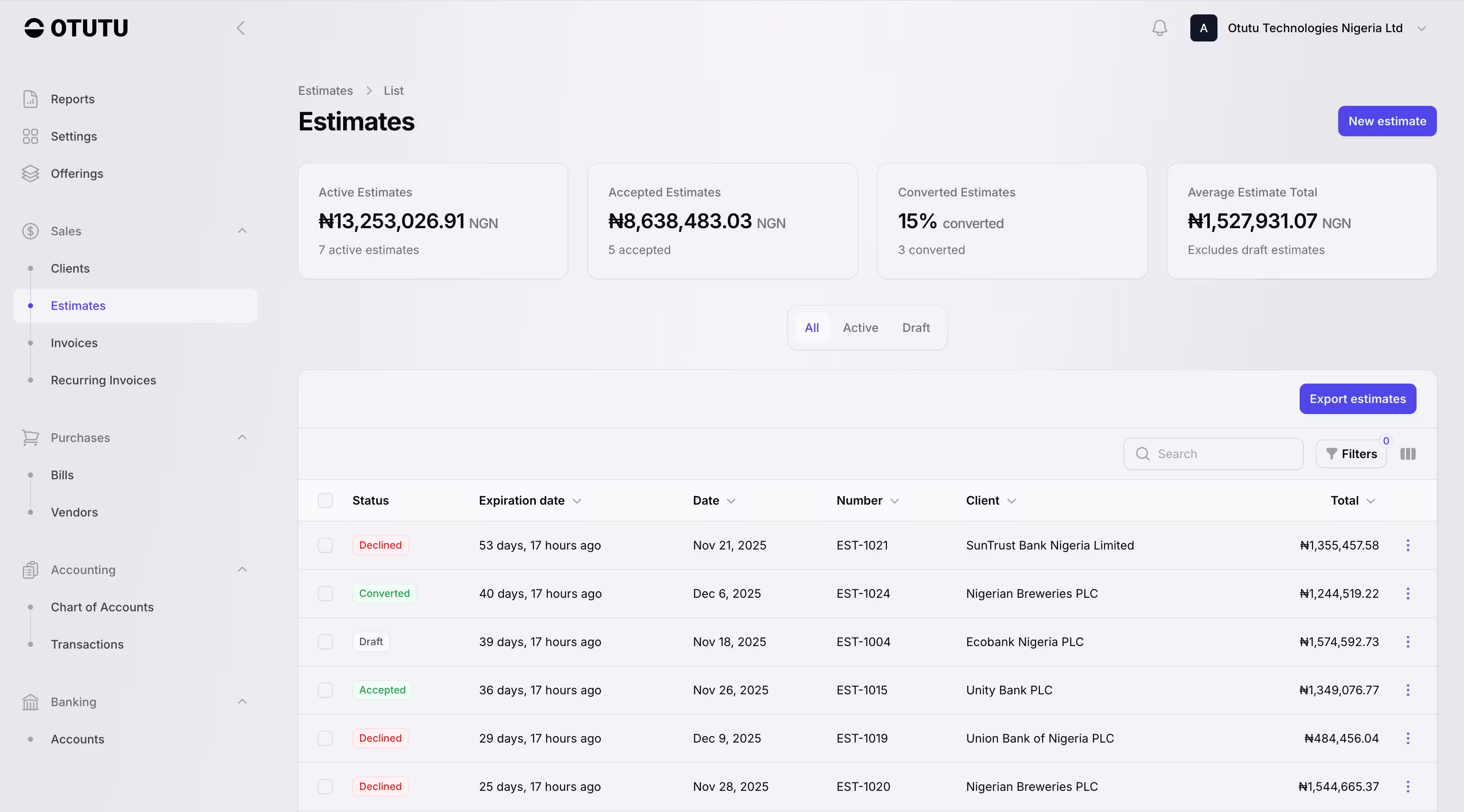Select the Unity Bank PLC row checkbox
Viewport: 1464px width, 812px height.
click(x=325, y=690)
